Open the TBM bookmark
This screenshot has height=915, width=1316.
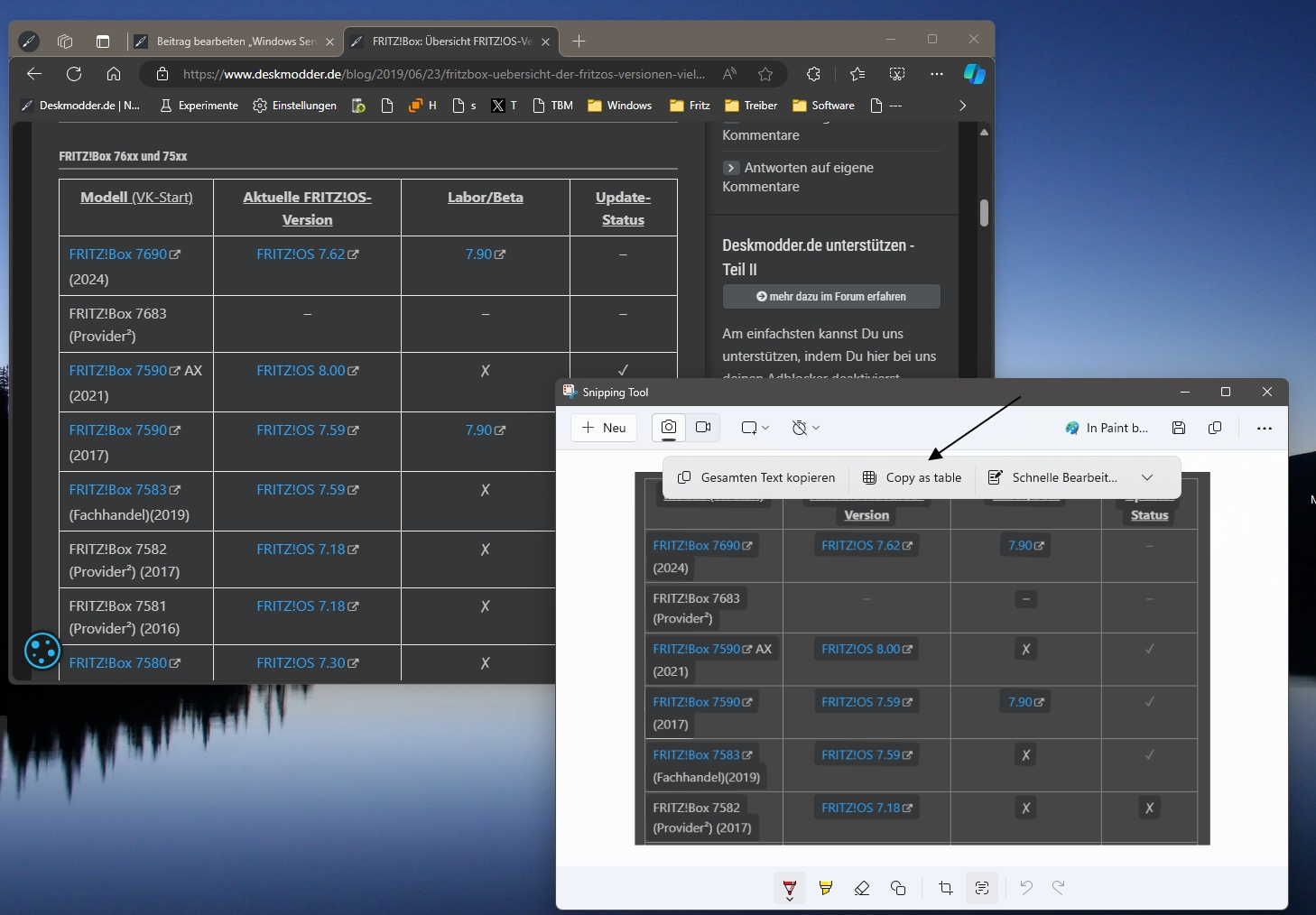click(552, 106)
